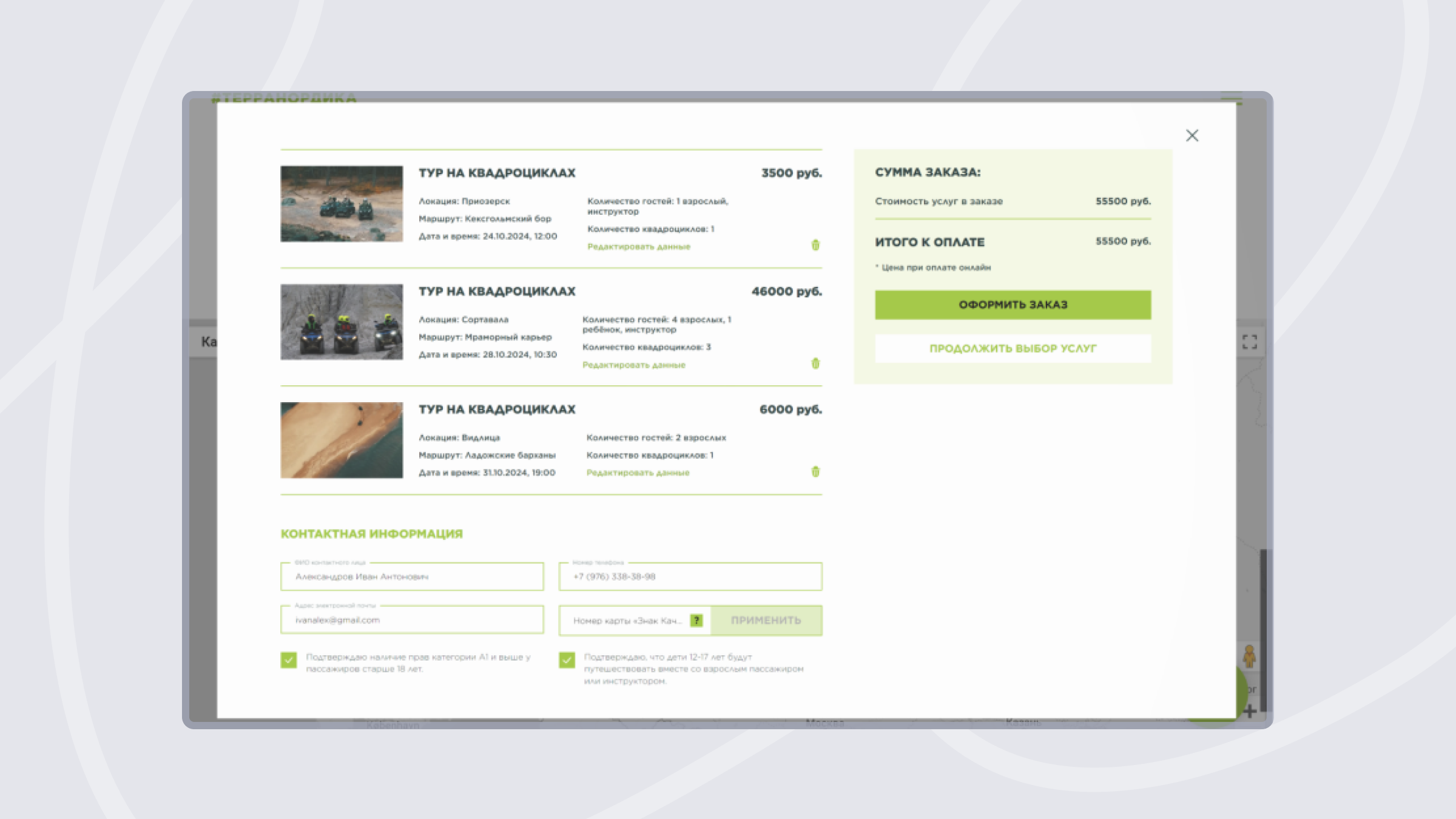Open the hamburger menu at top right
1456x819 pixels.
1232,99
